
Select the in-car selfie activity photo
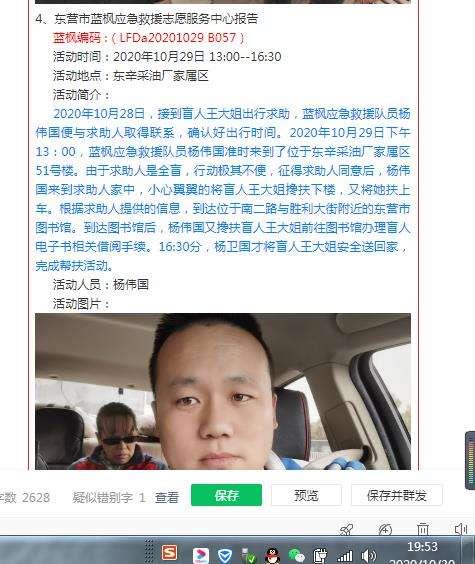[223, 391]
